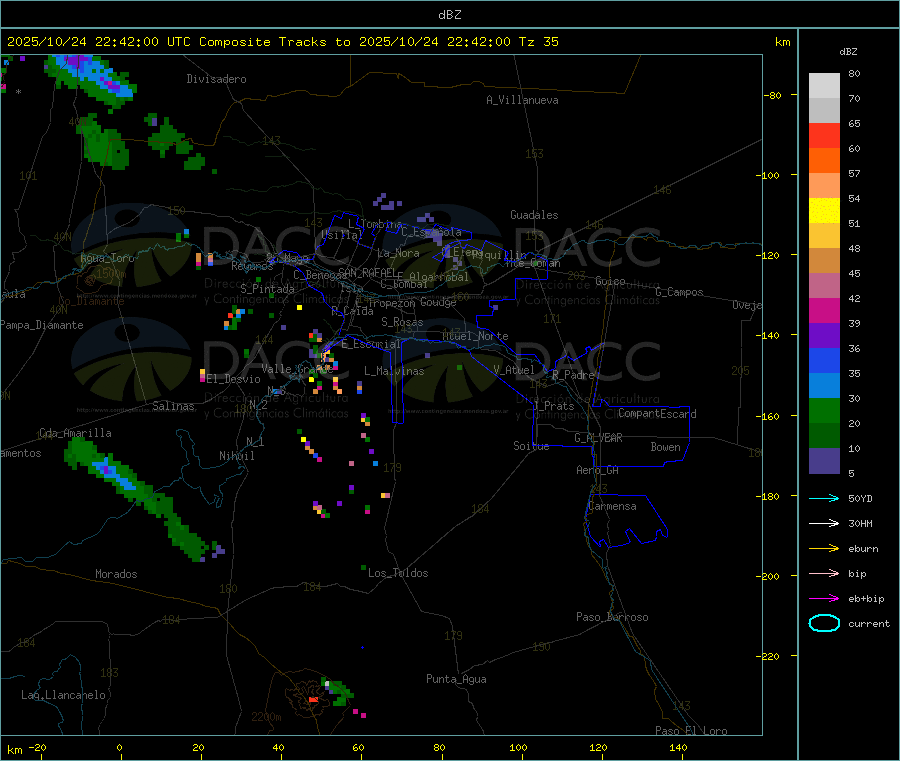This screenshot has width=900, height=761.
Task: Click the 'CompantEscard' map label
Action: click(x=657, y=413)
